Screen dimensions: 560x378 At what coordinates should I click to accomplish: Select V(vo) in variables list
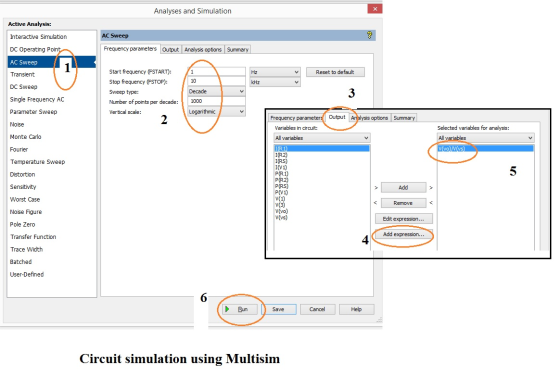tap(281, 211)
